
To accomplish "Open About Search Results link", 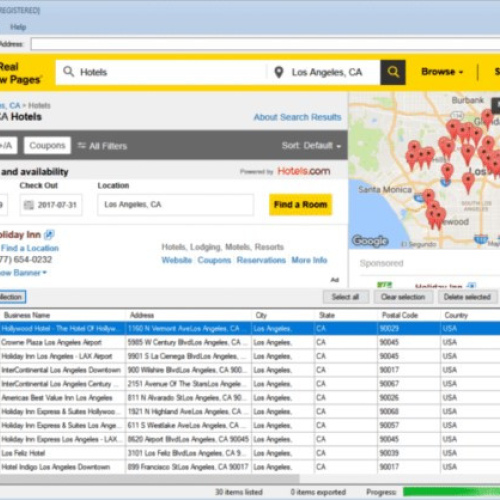I will coord(297,117).
